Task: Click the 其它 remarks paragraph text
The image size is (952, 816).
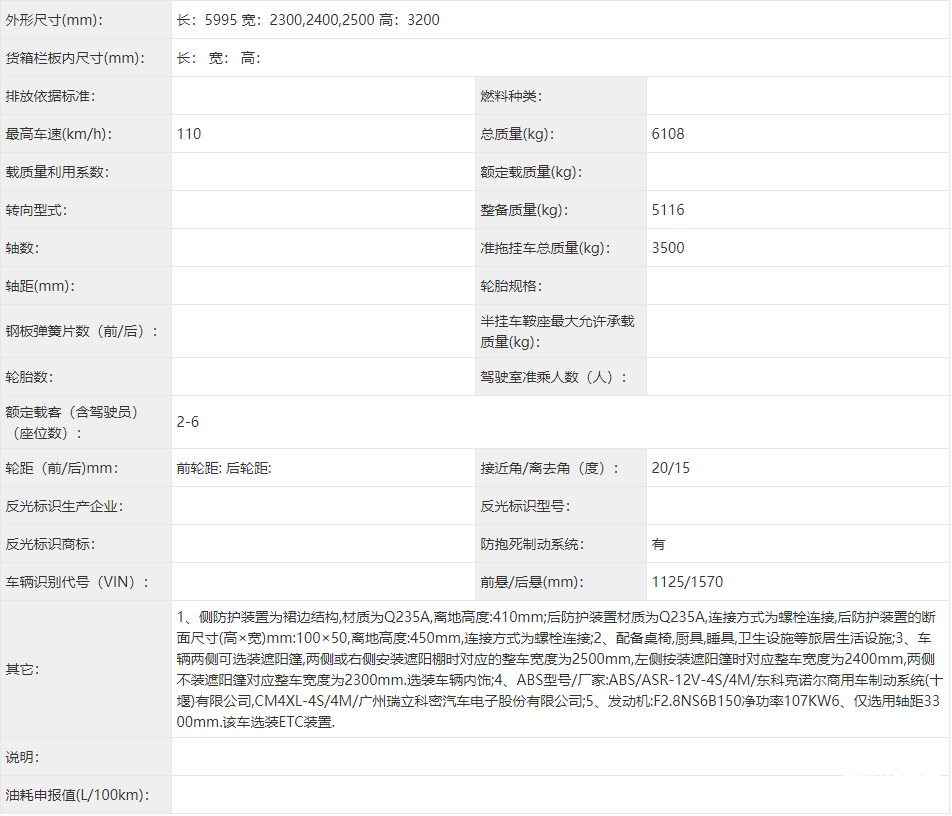Action: tap(560, 670)
